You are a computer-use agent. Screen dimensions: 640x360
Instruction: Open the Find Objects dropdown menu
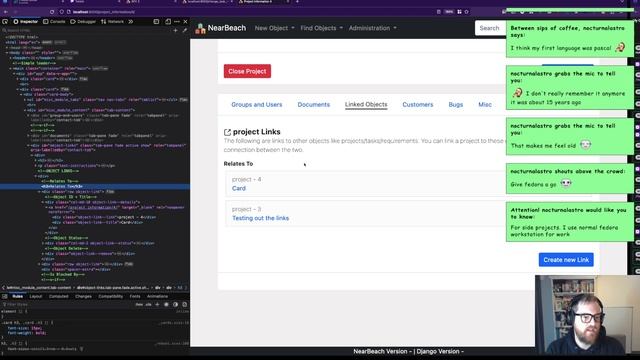[x=322, y=28]
